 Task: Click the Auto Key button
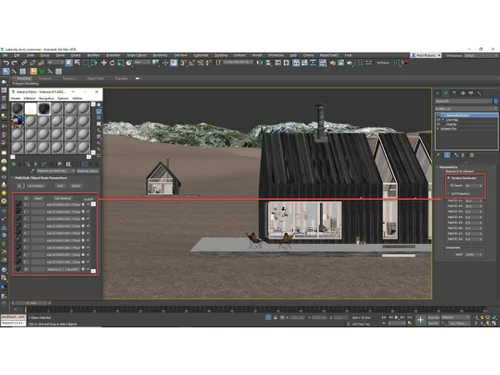[433, 317]
